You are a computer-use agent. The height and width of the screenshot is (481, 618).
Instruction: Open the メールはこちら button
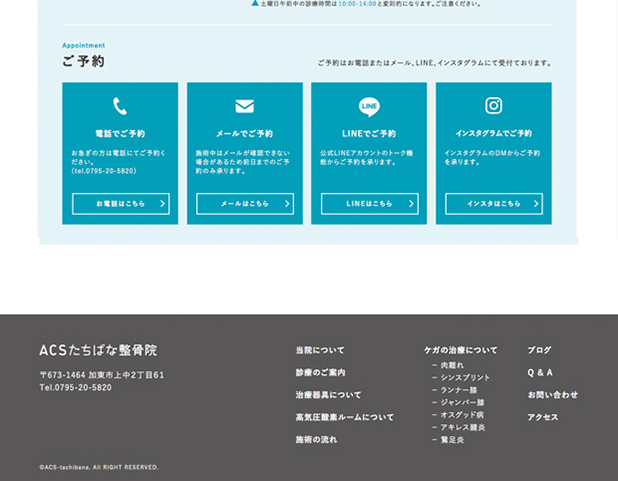(245, 204)
